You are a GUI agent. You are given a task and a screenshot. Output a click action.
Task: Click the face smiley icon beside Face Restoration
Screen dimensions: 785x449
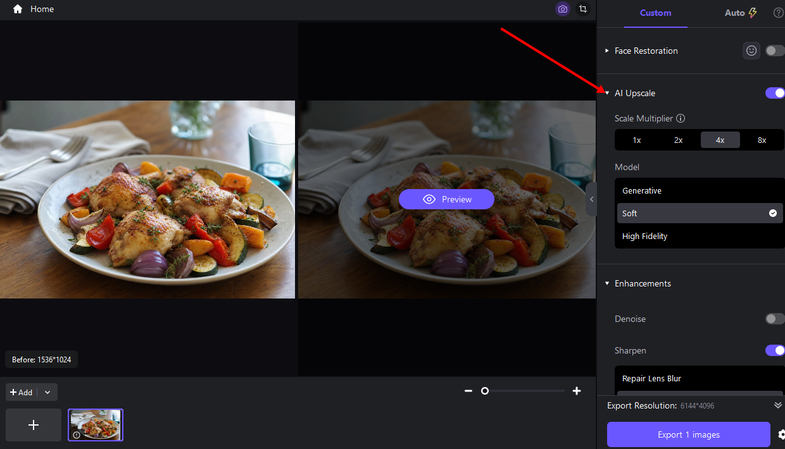pos(751,51)
